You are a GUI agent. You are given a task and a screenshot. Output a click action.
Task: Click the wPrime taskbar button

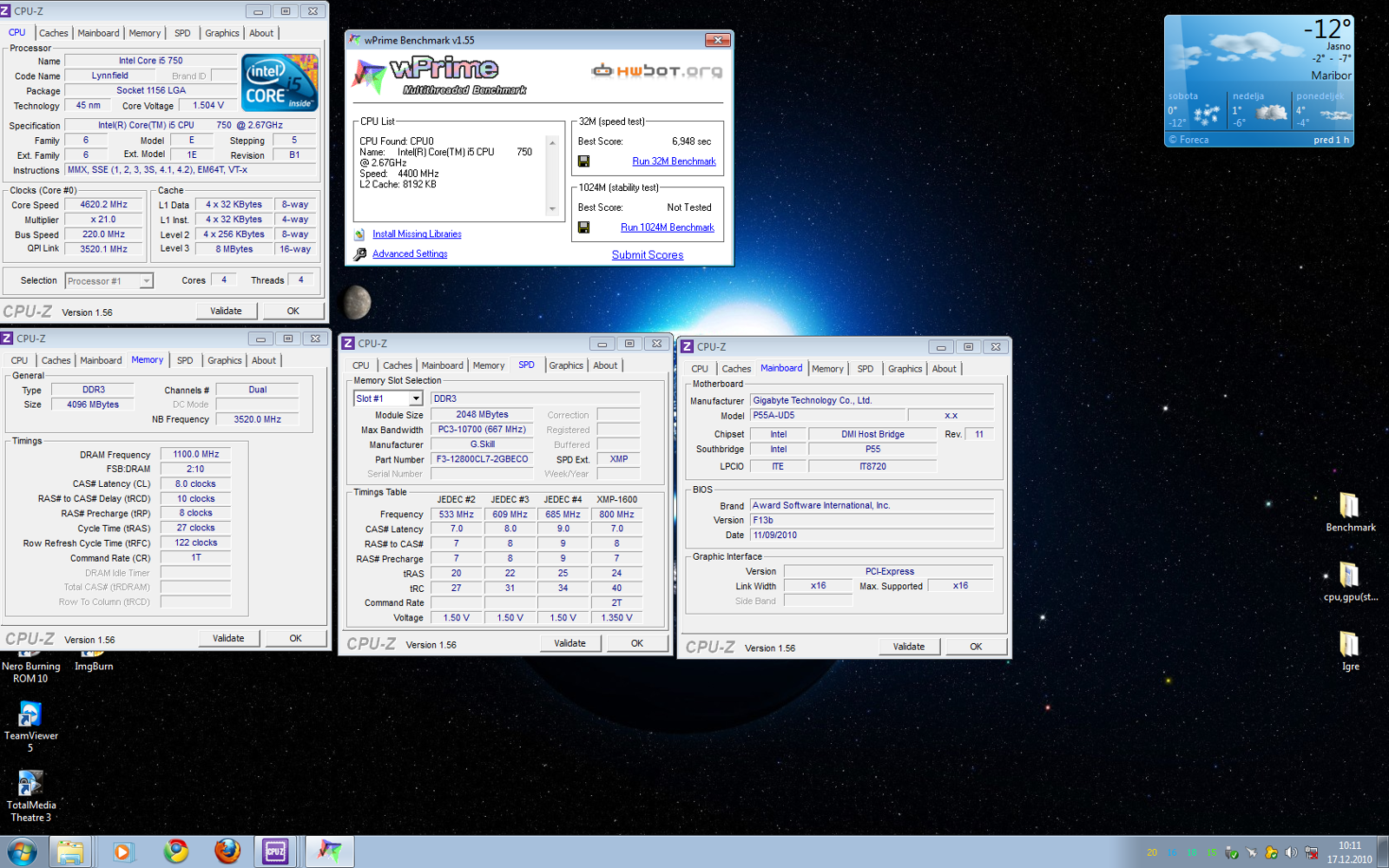point(329,852)
